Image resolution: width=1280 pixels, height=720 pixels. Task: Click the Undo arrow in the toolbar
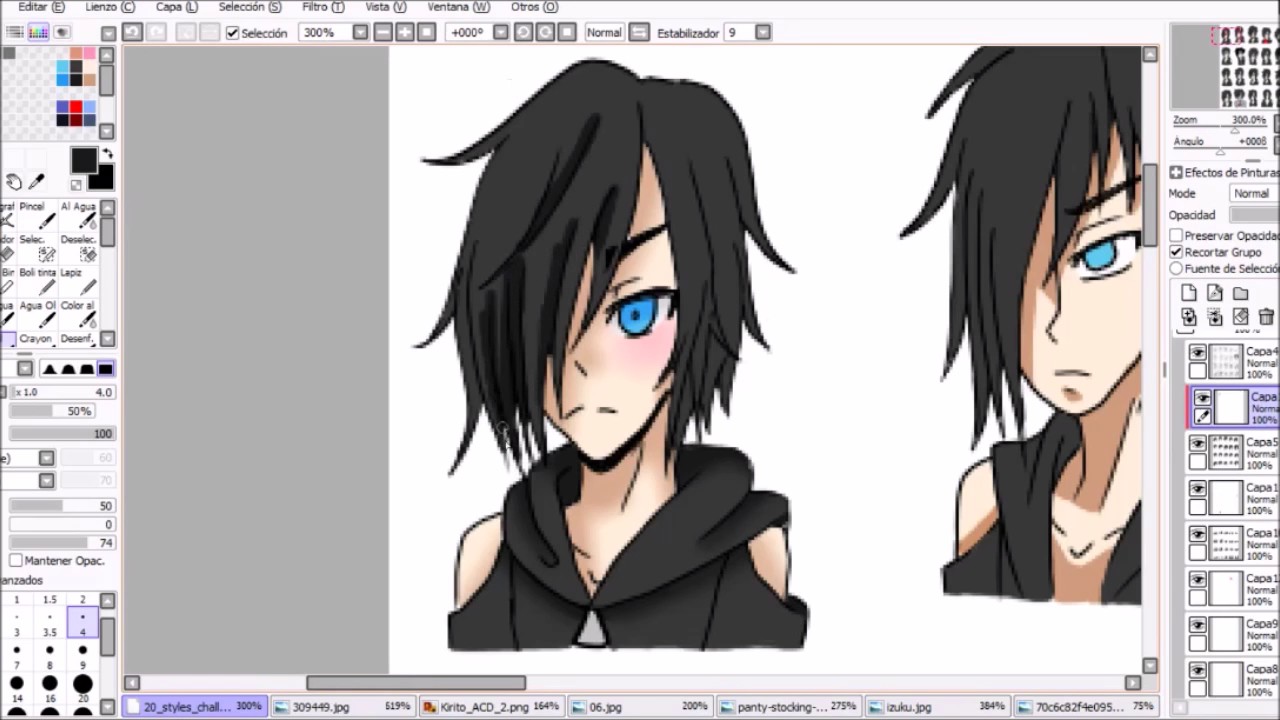point(132,32)
